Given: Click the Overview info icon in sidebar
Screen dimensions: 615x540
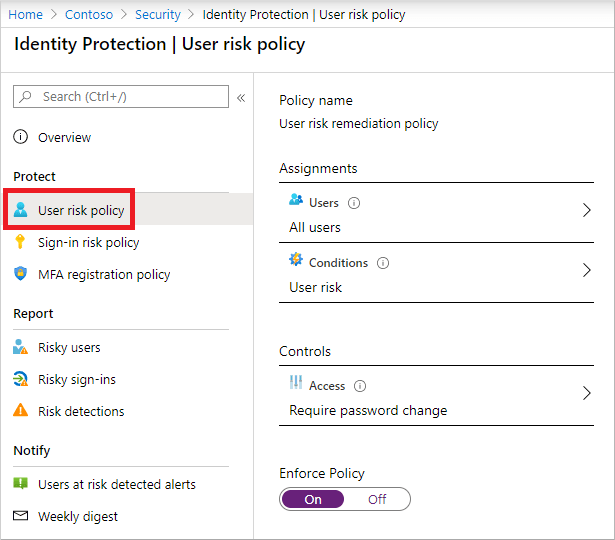Looking at the screenshot, I should 20,137.
